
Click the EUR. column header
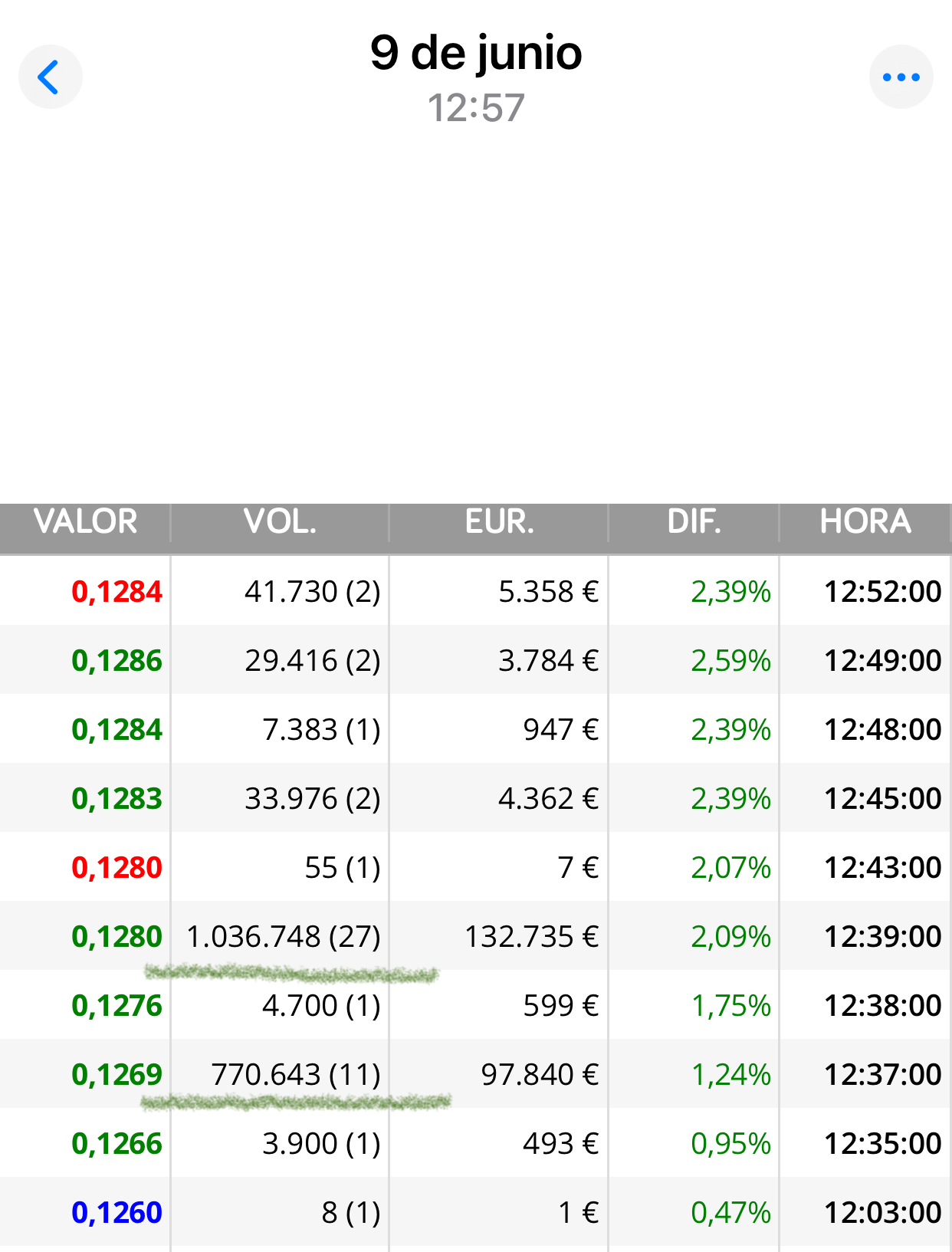pos(499,521)
